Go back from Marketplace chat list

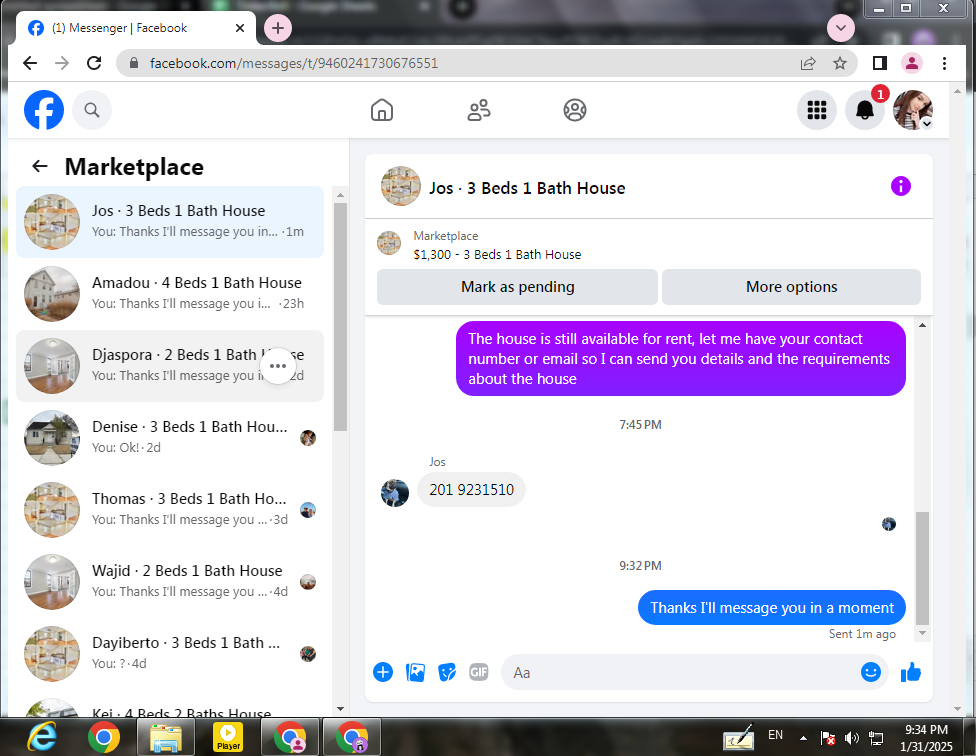tap(40, 166)
